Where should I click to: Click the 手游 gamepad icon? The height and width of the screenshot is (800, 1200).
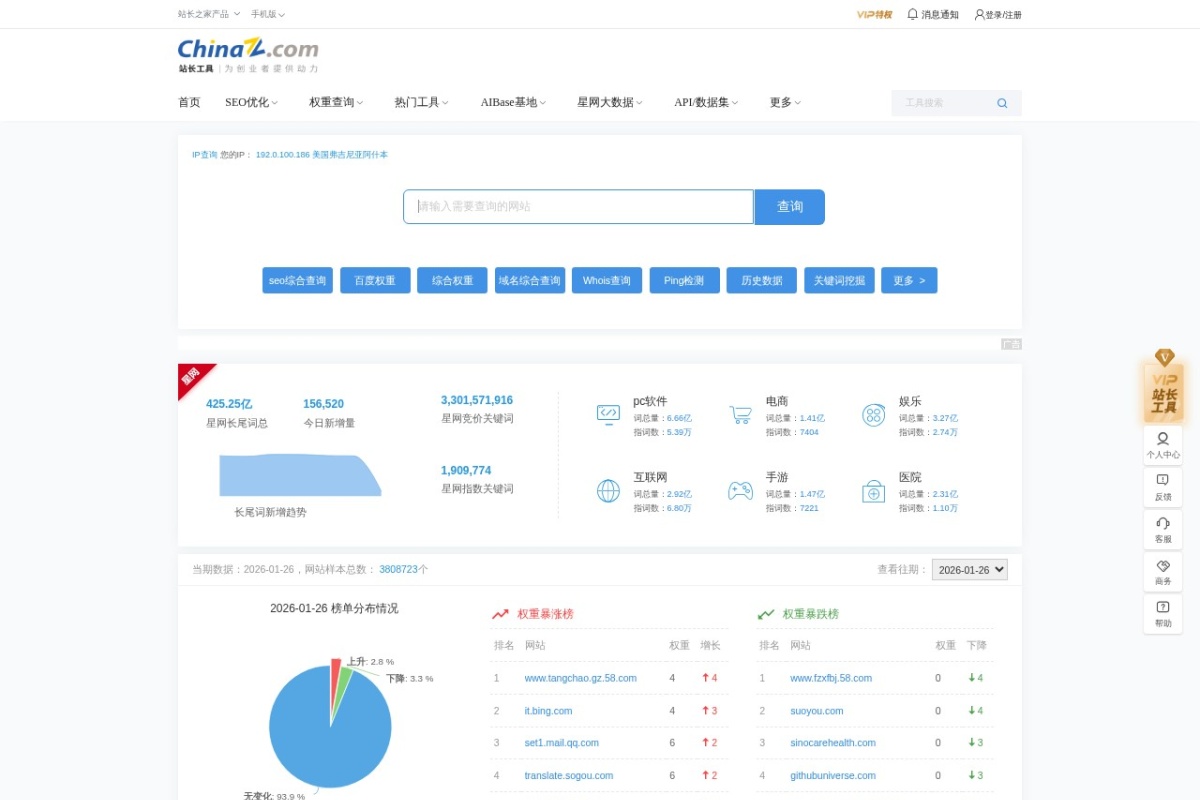[x=740, y=490]
